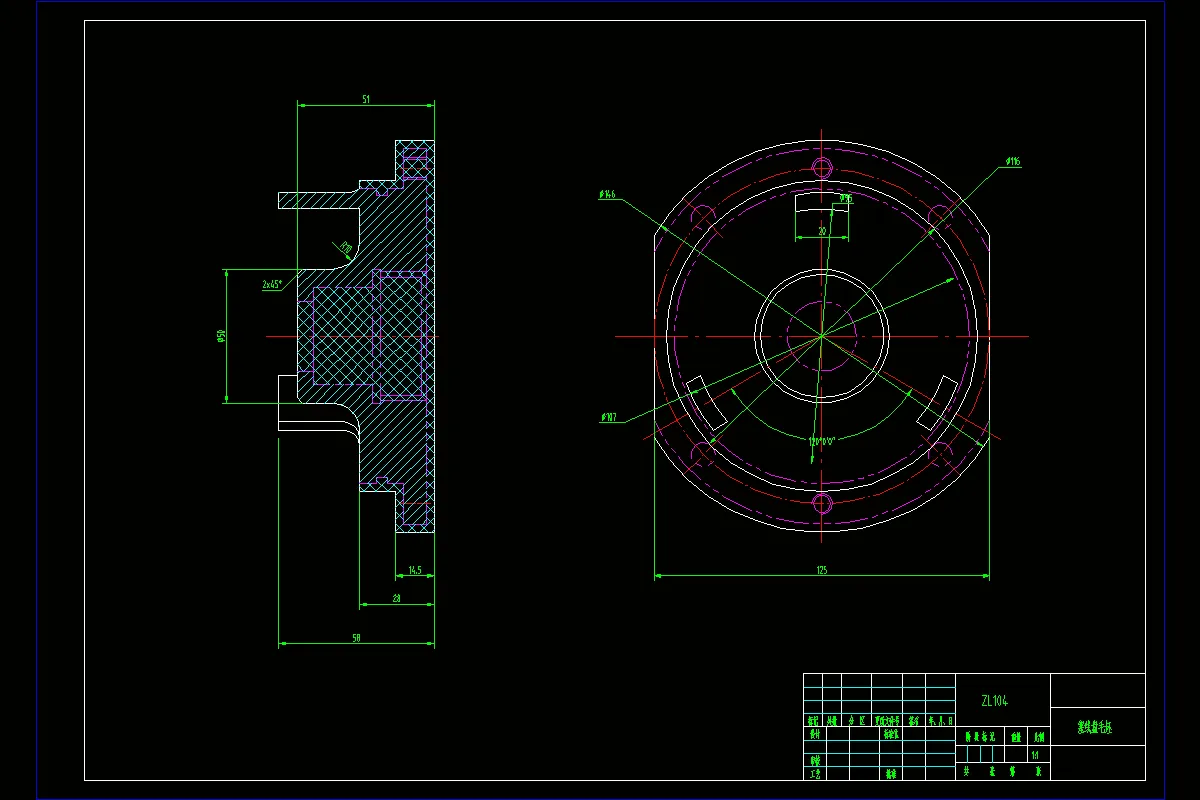
Task: Select the R10 radius annotation on section view
Action: point(345,247)
